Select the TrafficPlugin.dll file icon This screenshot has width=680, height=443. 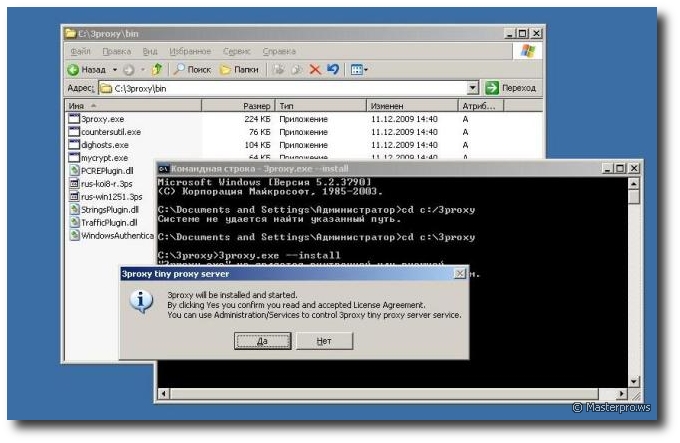[x=74, y=222]
